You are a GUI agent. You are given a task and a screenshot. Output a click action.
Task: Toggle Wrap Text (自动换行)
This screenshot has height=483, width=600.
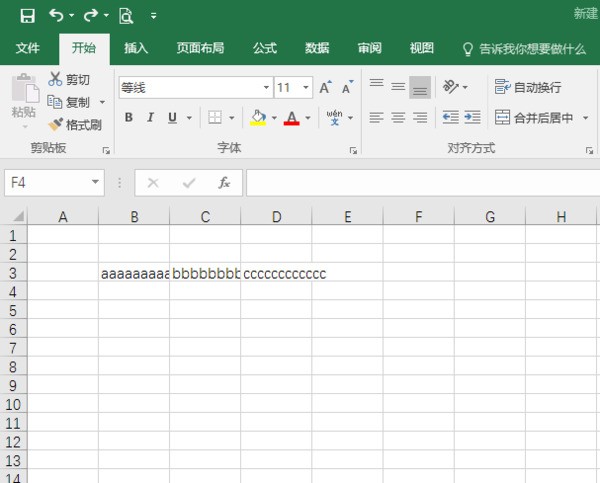click(528, 88)
